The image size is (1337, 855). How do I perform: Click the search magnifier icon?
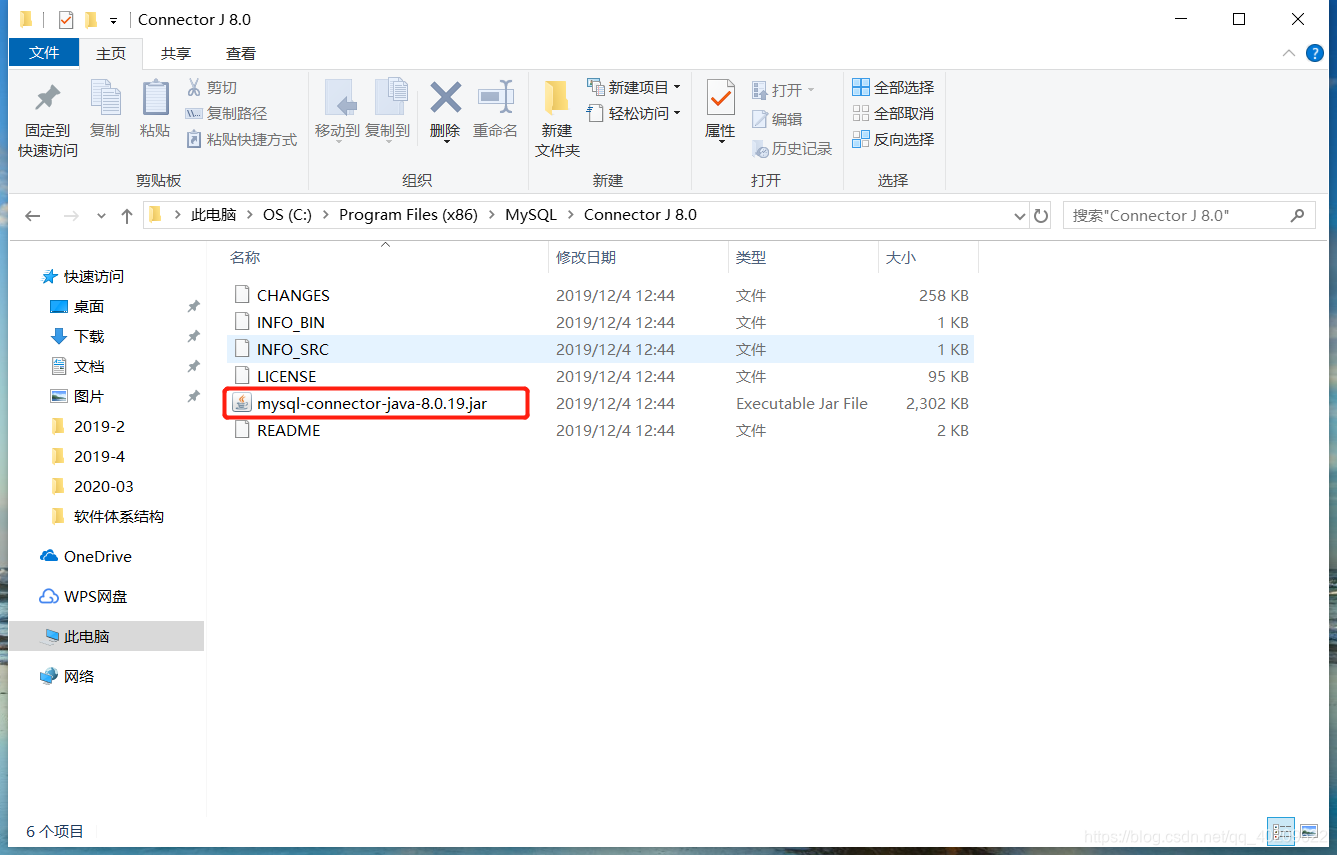(x=1297, y=215)
